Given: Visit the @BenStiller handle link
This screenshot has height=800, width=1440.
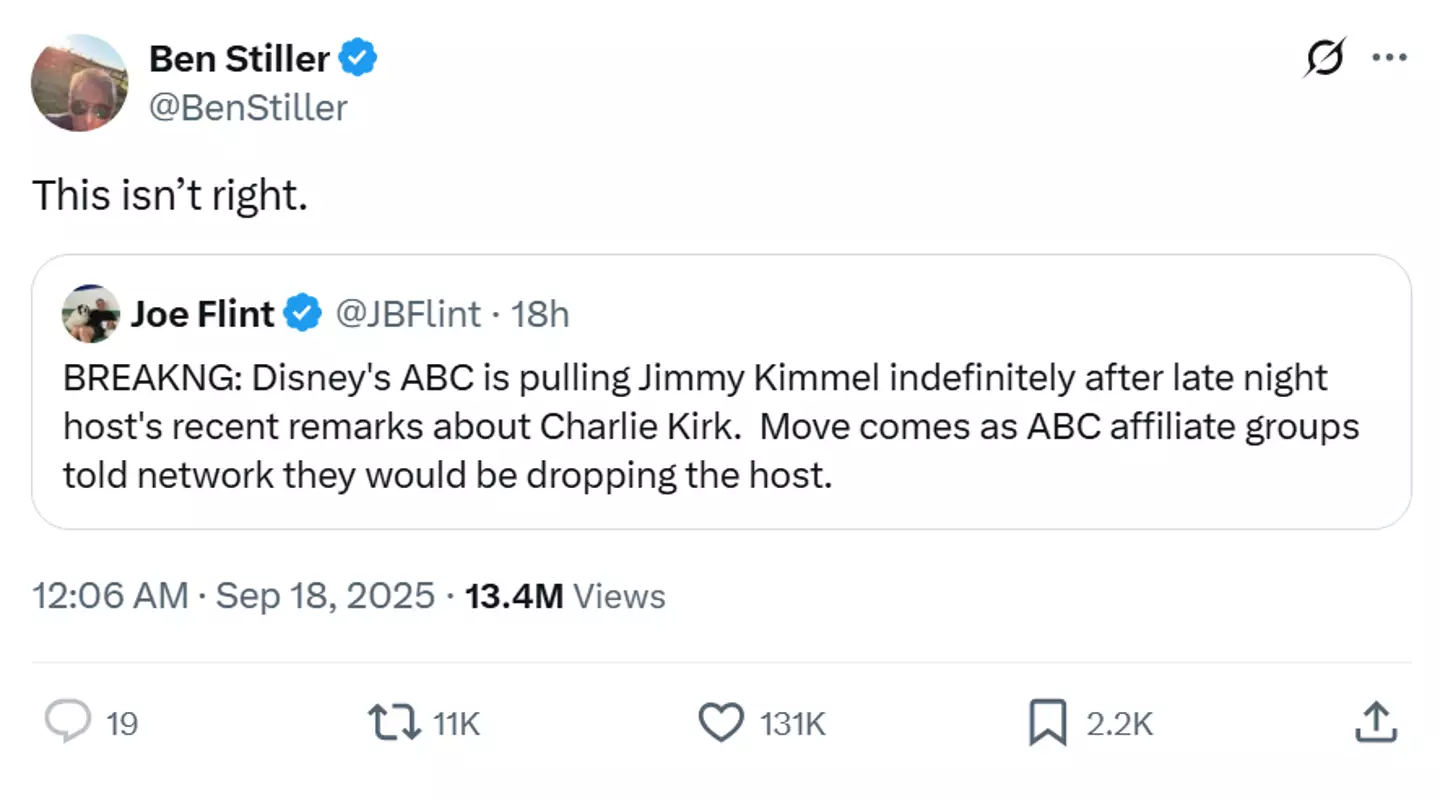Looking at the screenshot, I should click(248, 107).
